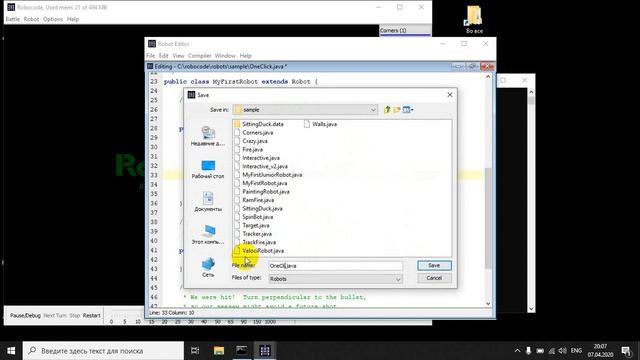Select Crazy.java in file list
Viewport: 640px width, 360px height.
pos(251,141)
